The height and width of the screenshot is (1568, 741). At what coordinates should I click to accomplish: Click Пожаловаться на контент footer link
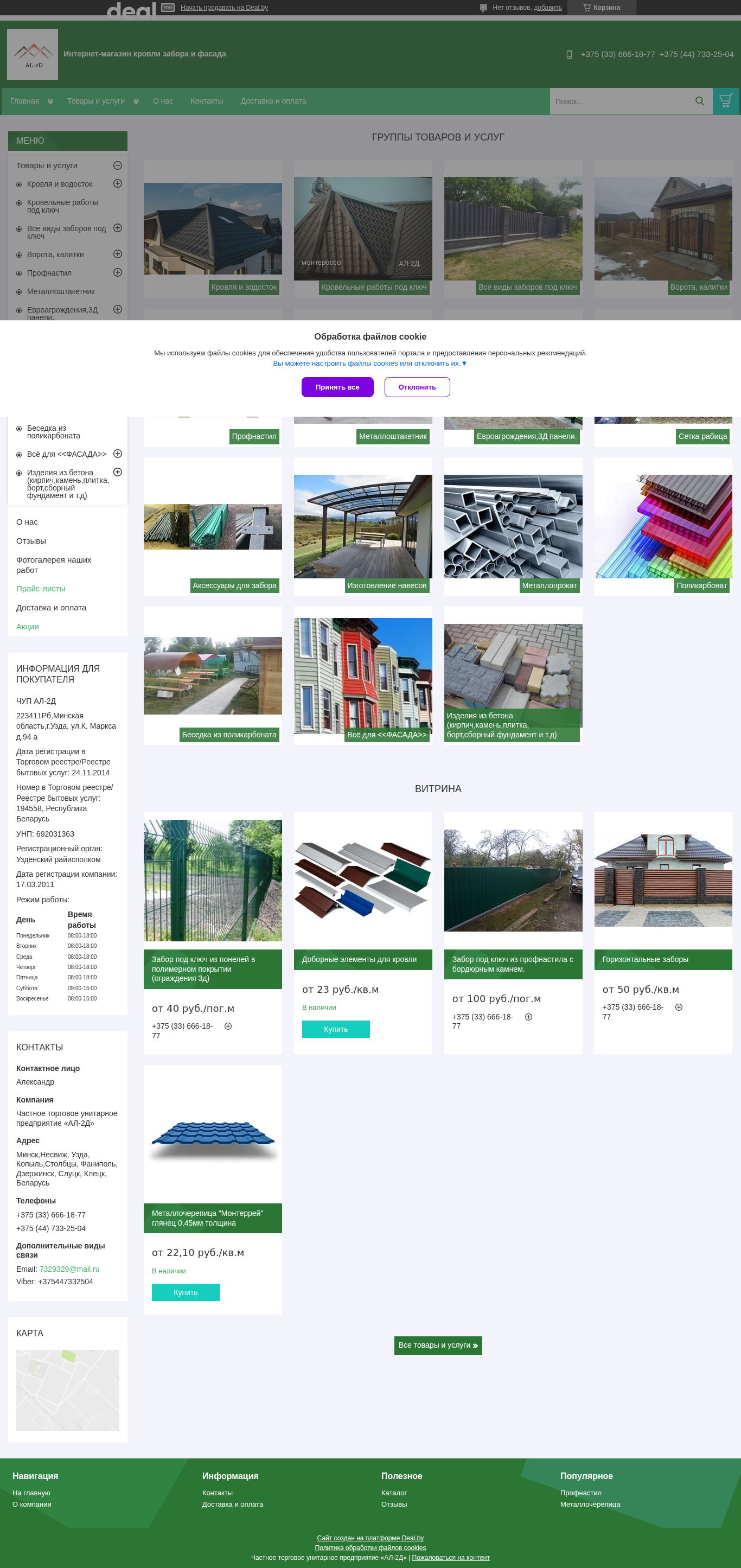point(451,1558)
